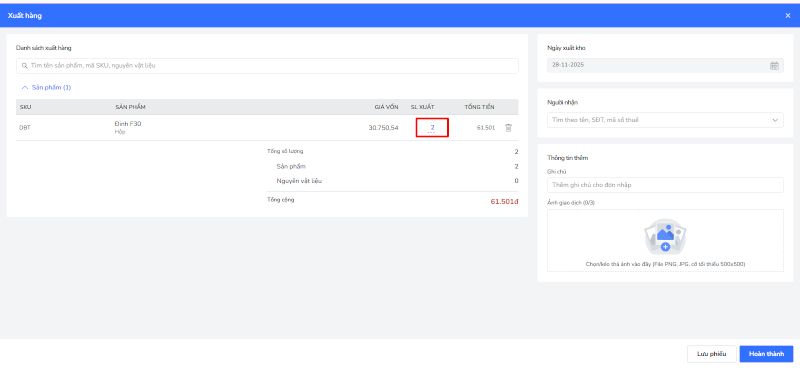Click the Tổng cộng amount 61.501đ
Viewport: 800px width, 368px height.
(504, 202)
